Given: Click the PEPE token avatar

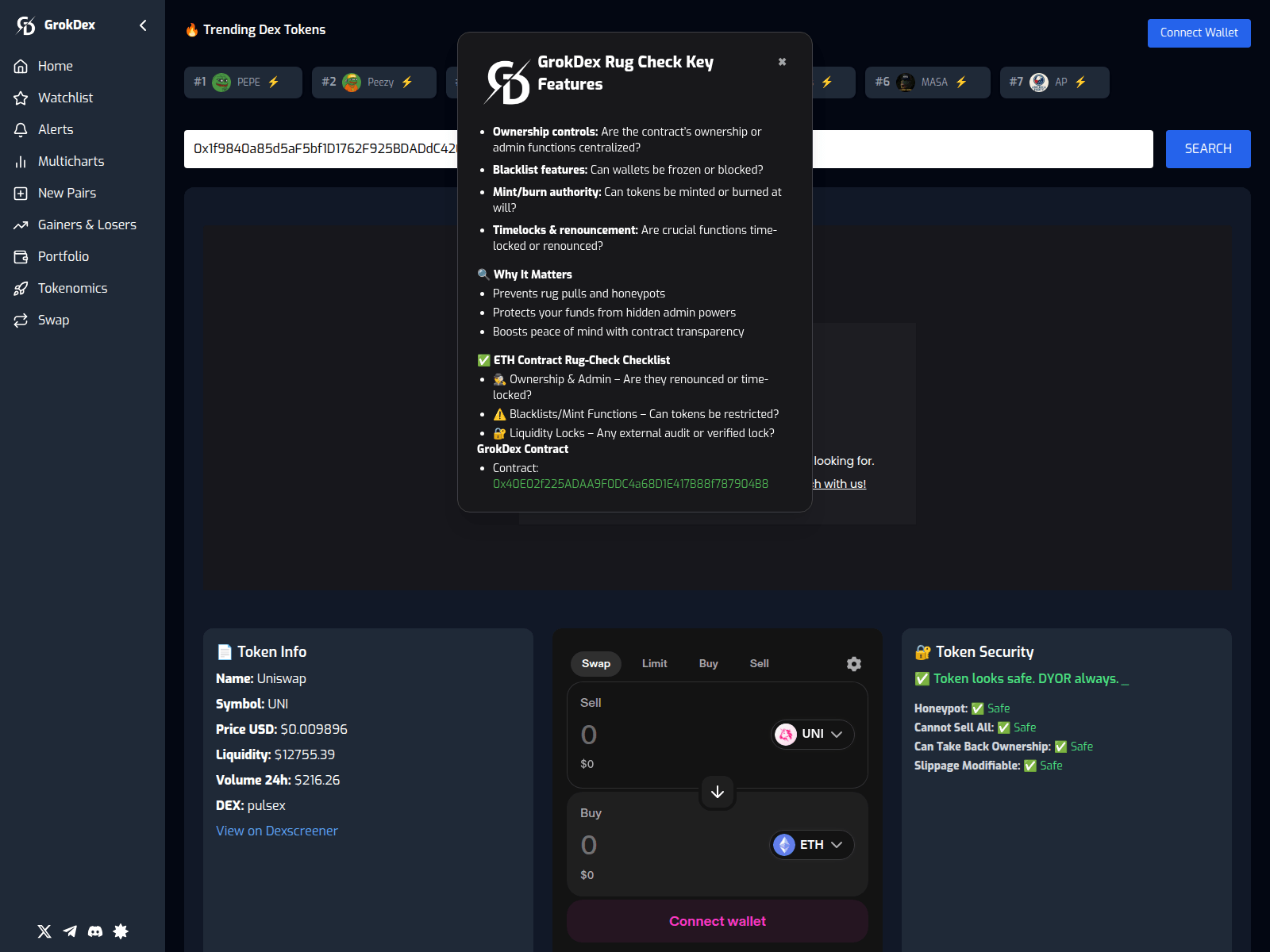Looking at the screenshot, I should [221, 82].
